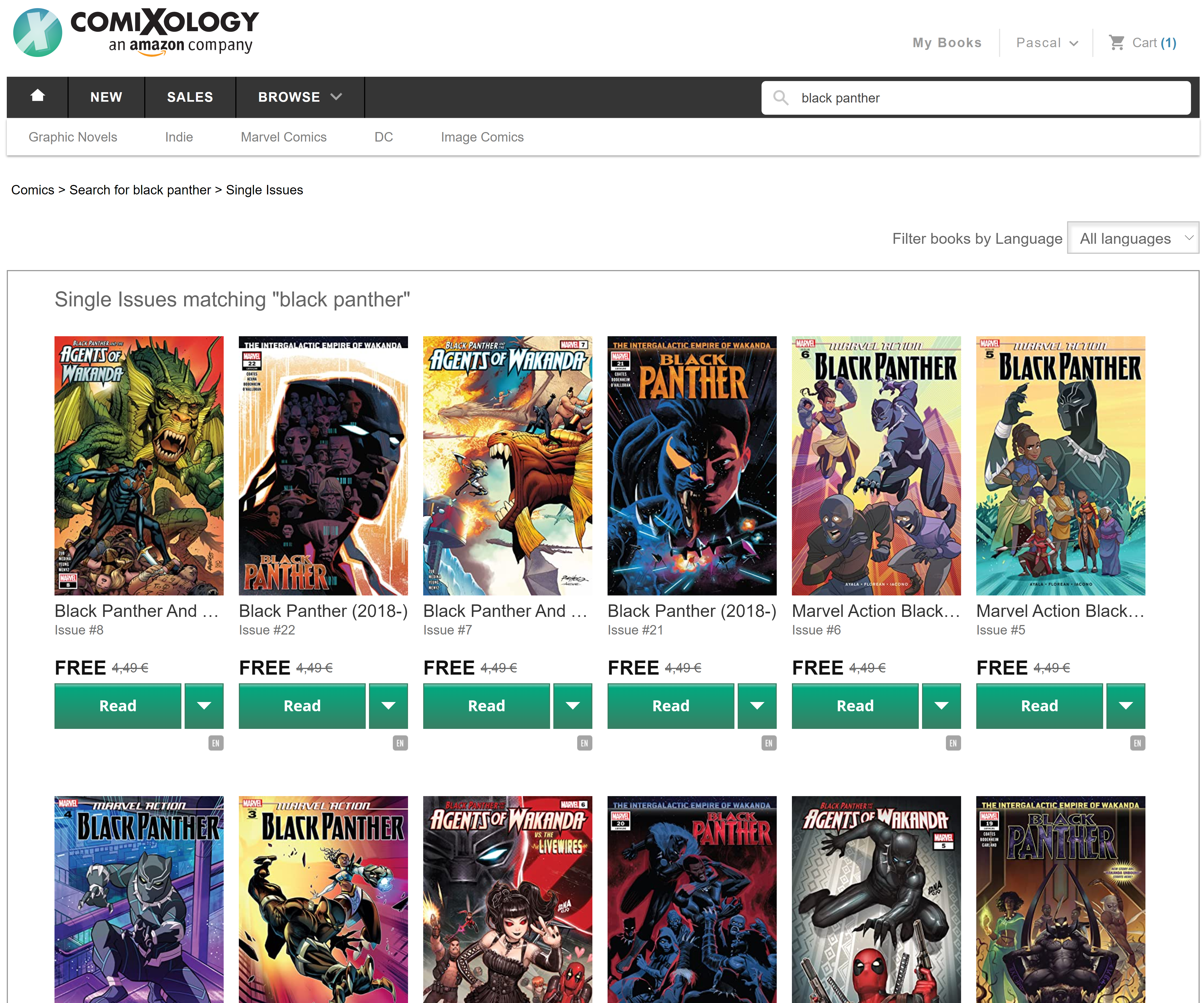Click EN language badge under Issue #21
This screenshot has width=1204, height=1003.
768,743
